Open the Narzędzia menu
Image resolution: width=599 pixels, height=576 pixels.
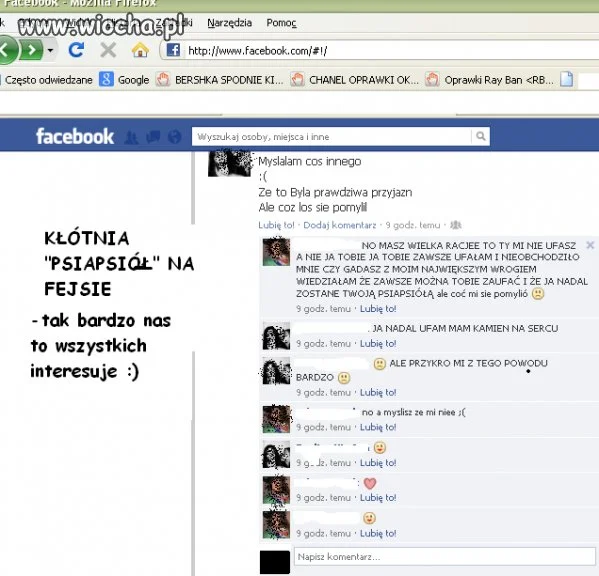[229, 23]
